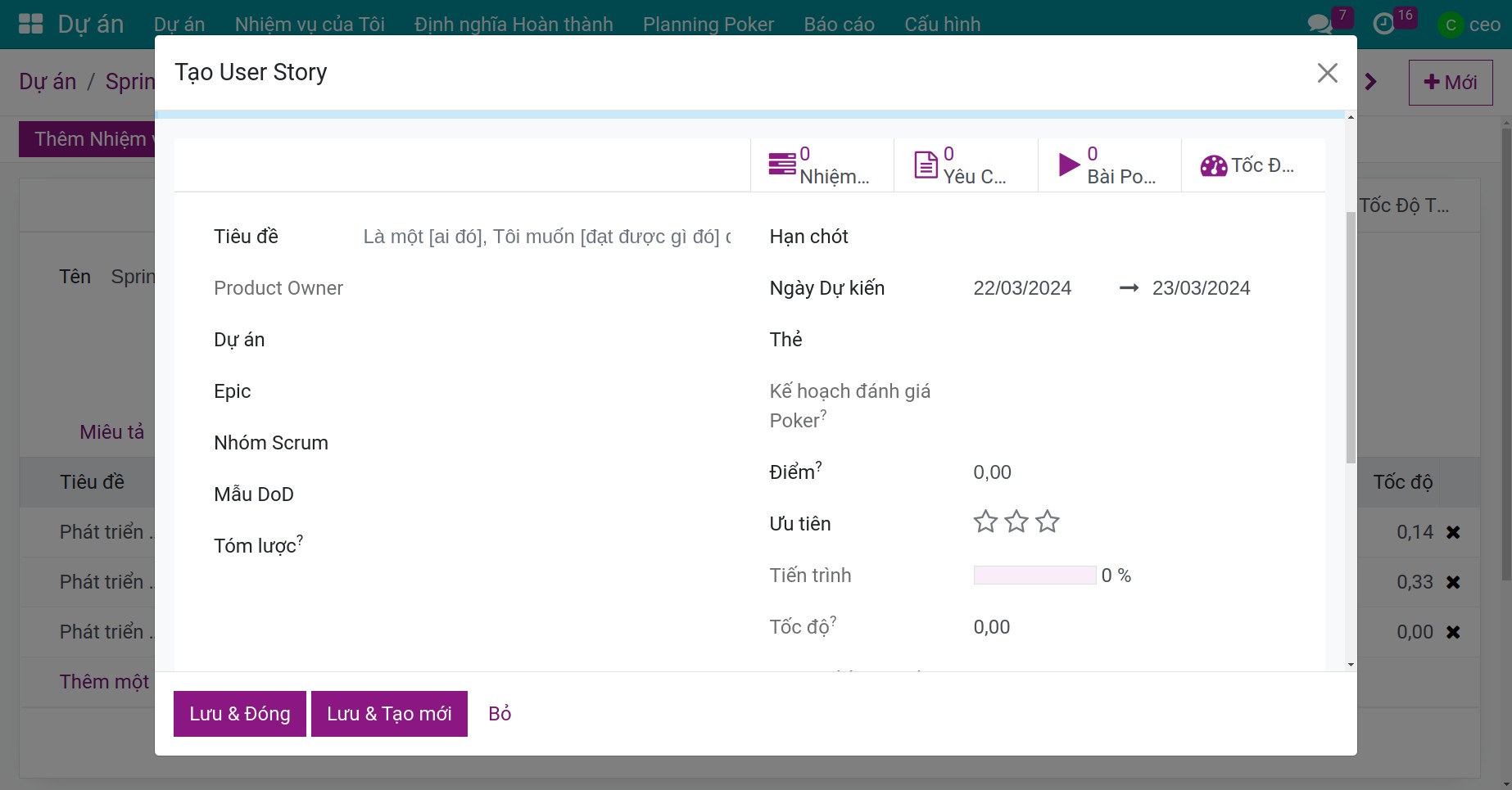Delete the row with velocity 0,00

[1453, 632]
